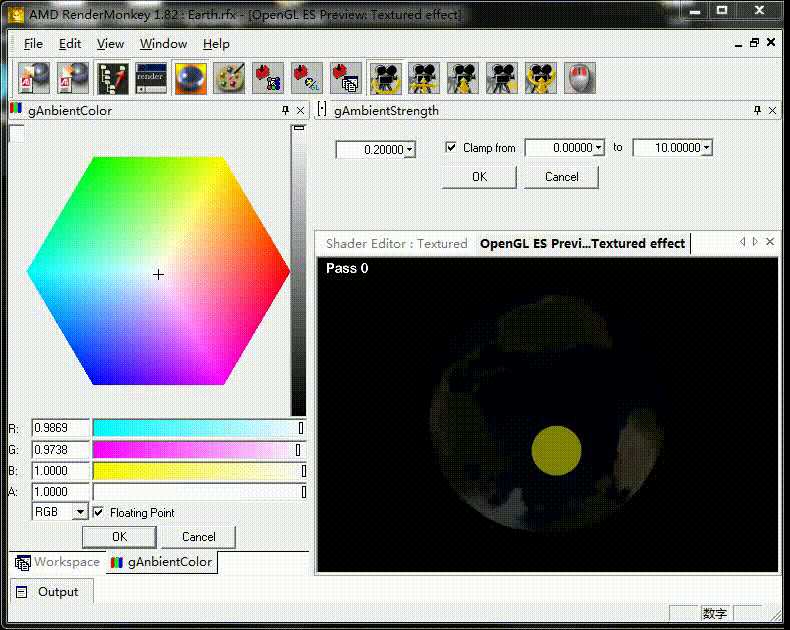Click OK in the gAmbientStrength panel
Viewport: 790px width, 630px height.
pos(479,177)
